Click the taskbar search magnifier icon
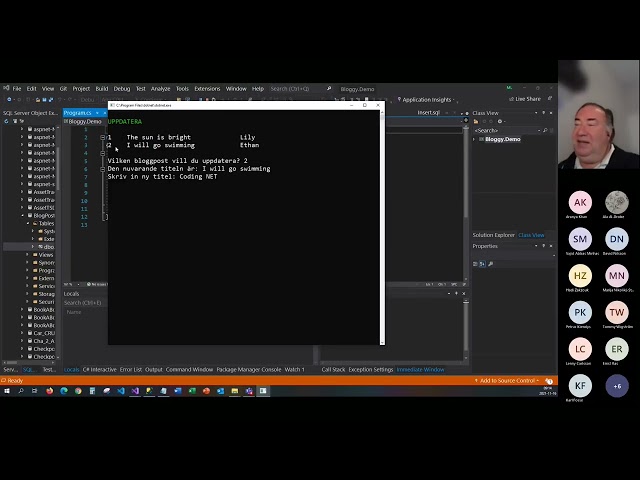 (x=20, y=391)
